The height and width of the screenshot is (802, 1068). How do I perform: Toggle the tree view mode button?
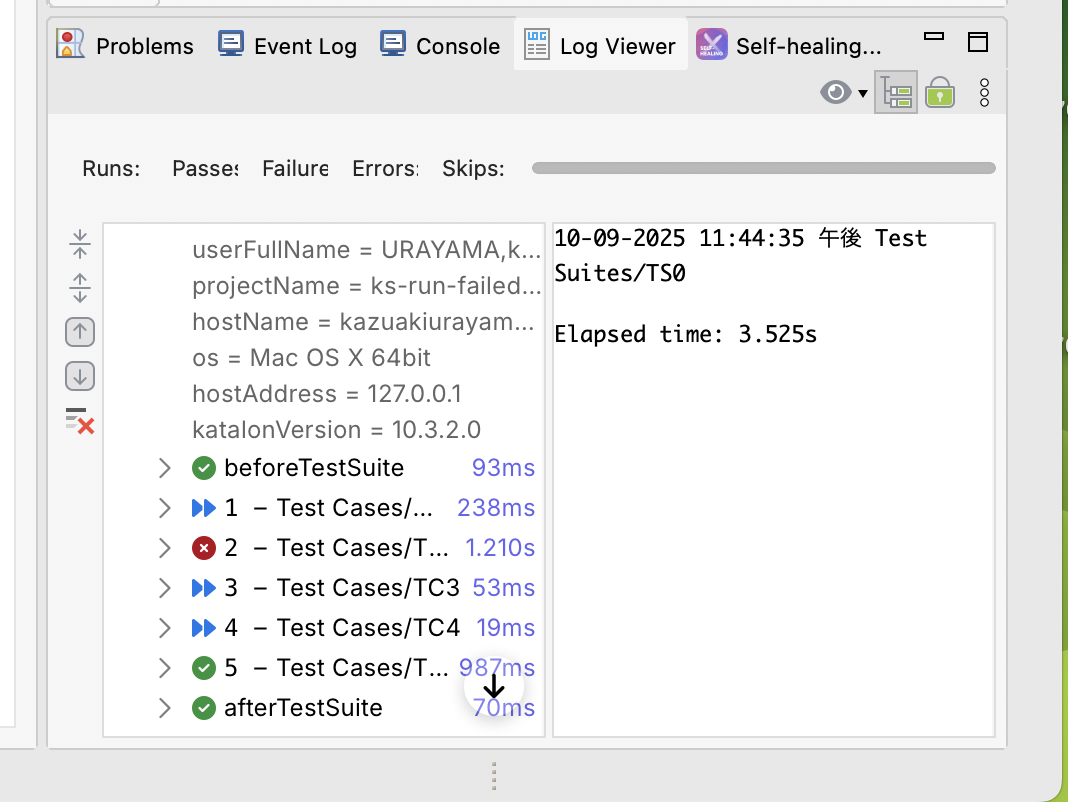(896, 94)
